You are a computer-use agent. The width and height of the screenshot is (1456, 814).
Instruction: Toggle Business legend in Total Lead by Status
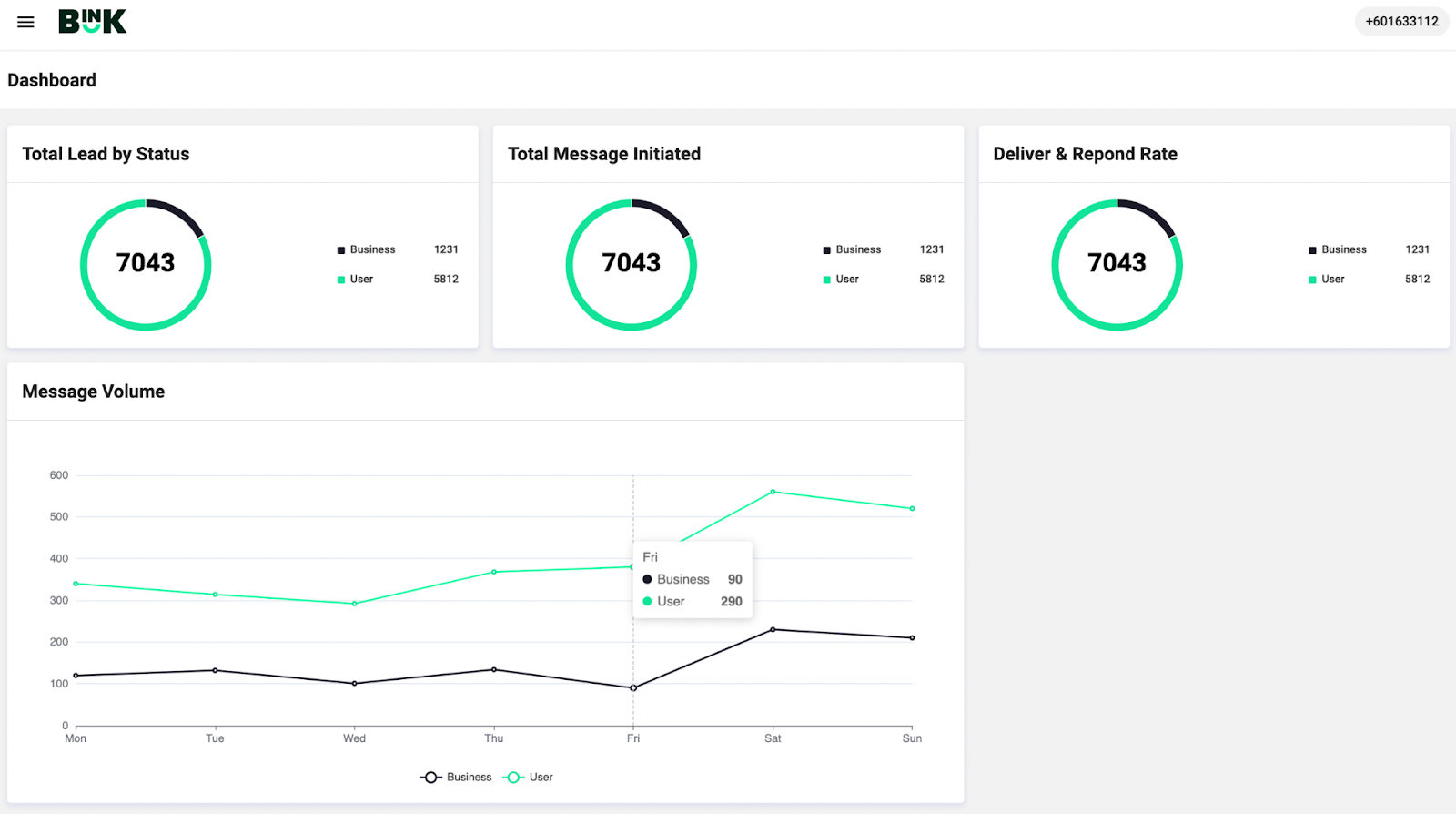pyautogui.click(x=366, y=249)
